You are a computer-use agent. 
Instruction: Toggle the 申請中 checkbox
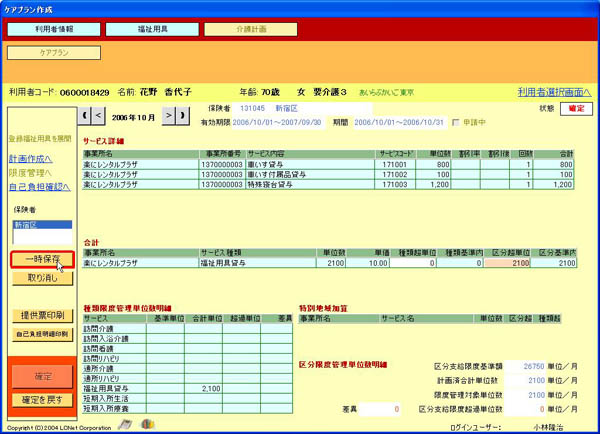coord(455,122)
